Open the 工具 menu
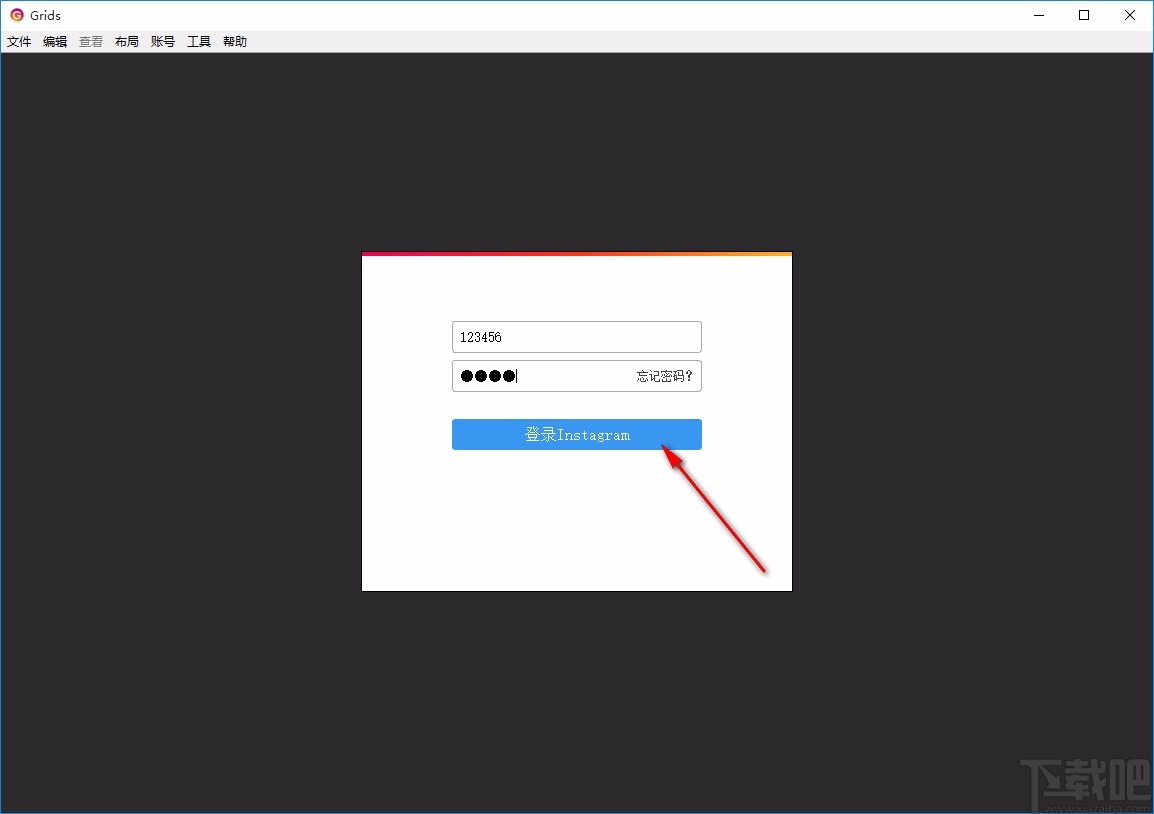 [x=199, y=42]
